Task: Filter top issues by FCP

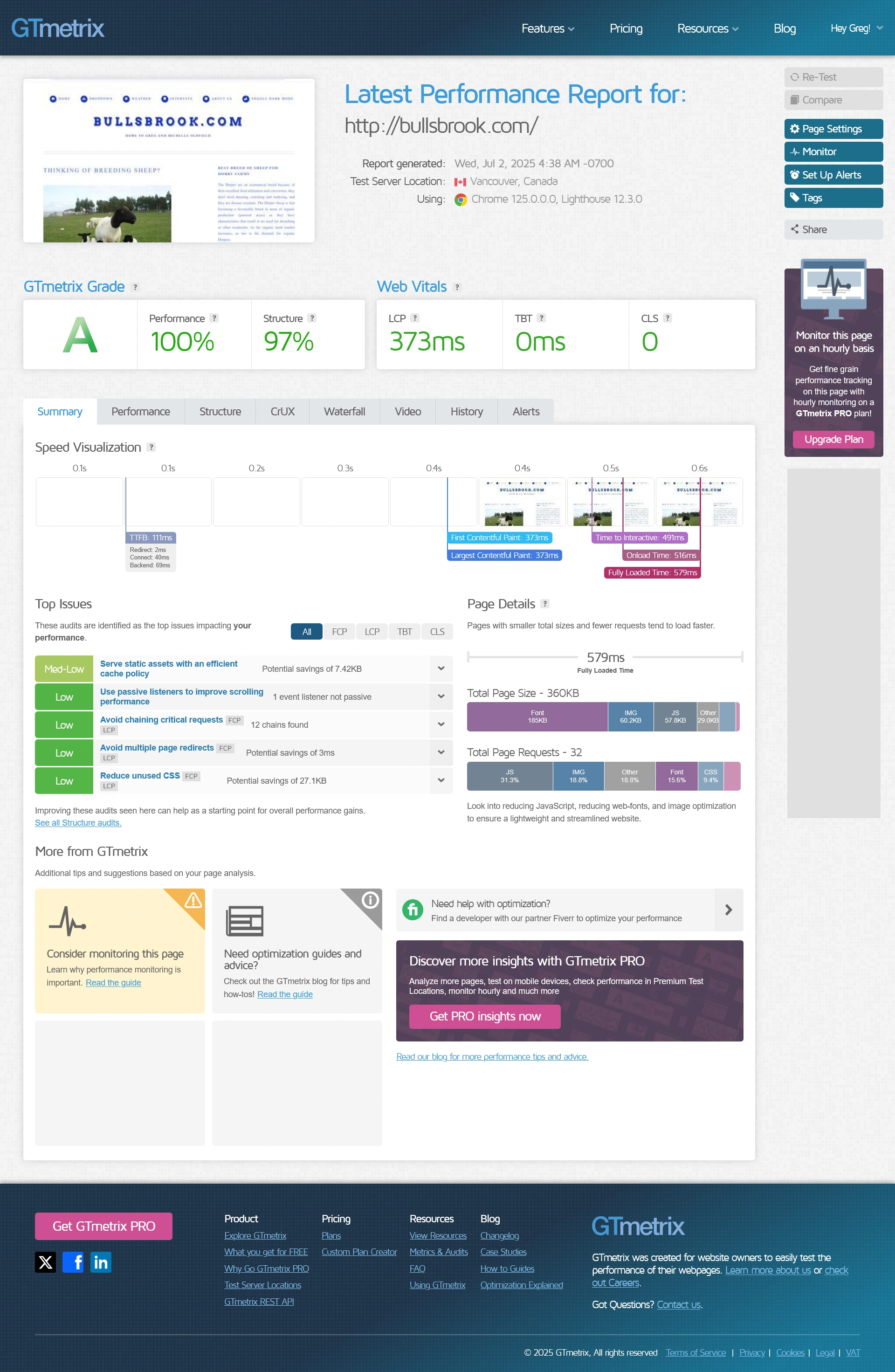Action: (339, 632)
